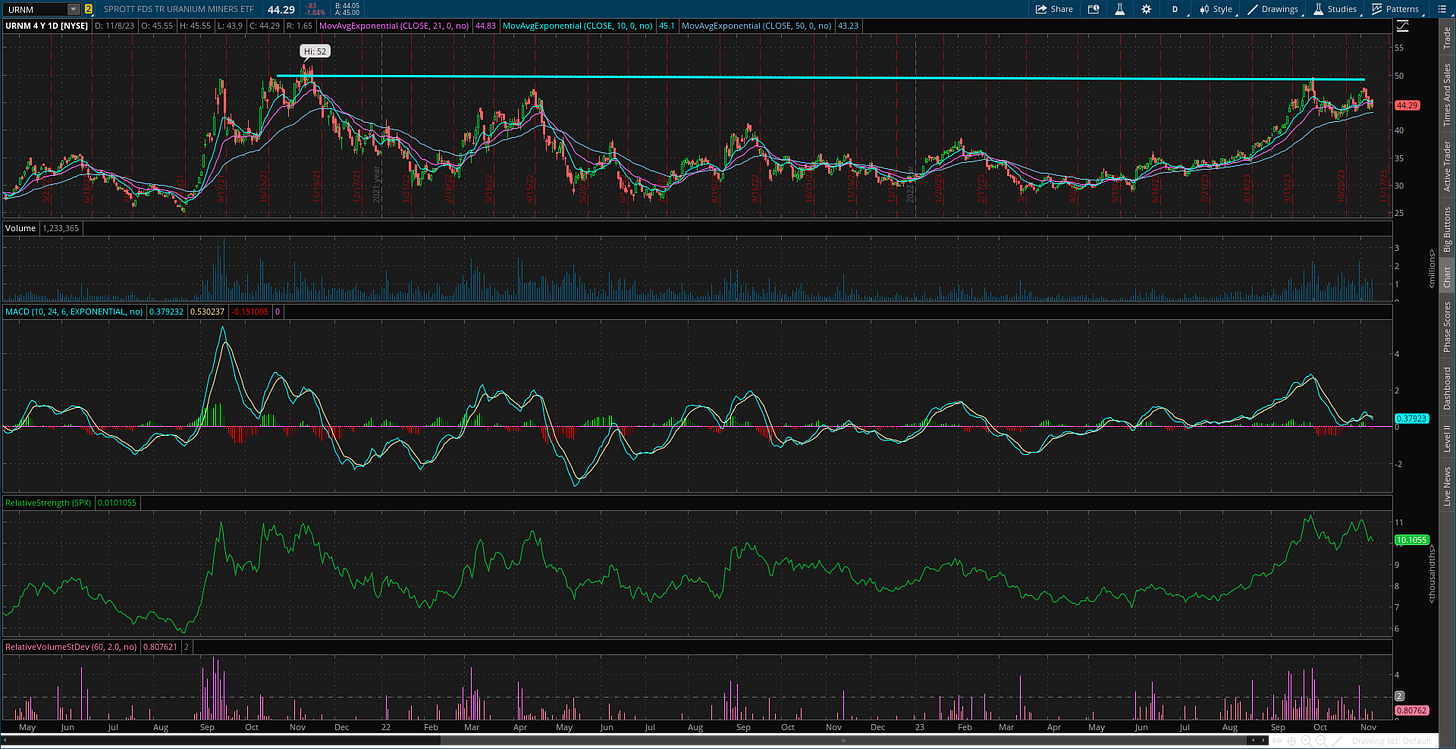The width and height of the screenshot is (1456, 749).
Task: Click the 44.29 last price in header
Action: [281, 9]
